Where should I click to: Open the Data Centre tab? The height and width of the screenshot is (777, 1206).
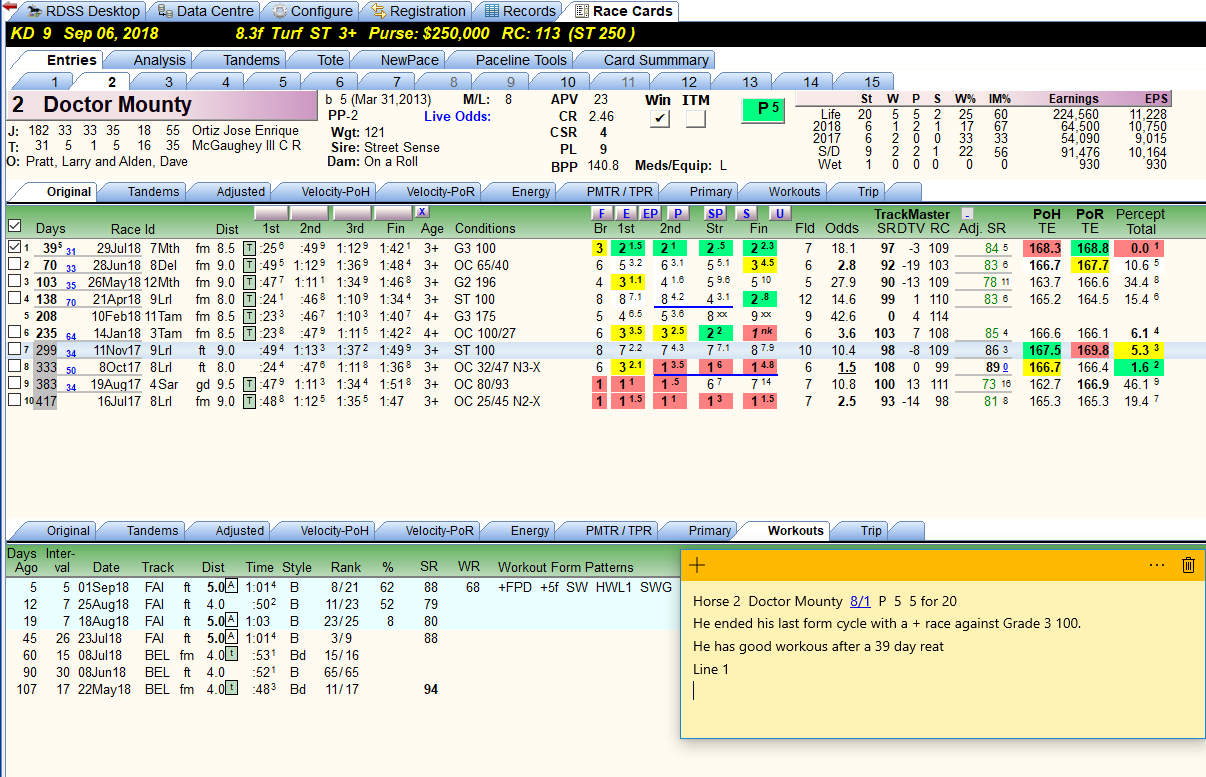(206, 11)
